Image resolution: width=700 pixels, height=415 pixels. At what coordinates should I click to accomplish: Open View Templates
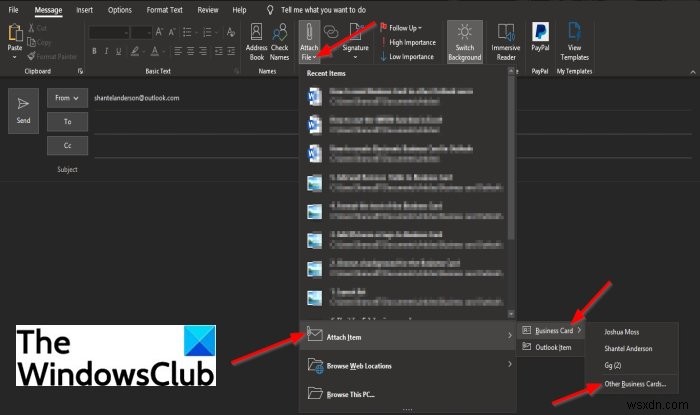pos(575,42)
